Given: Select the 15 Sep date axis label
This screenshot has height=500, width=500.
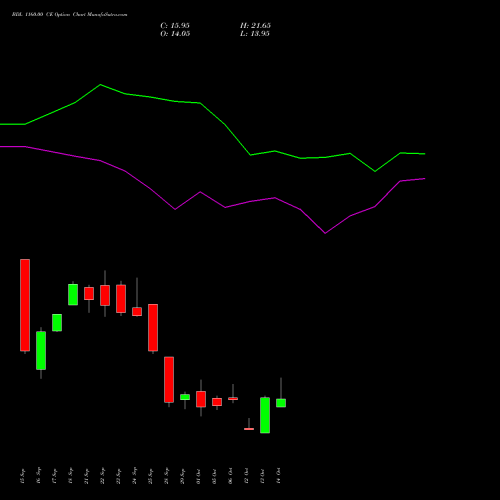Looking at the screenshot, I should pos(23,476).
